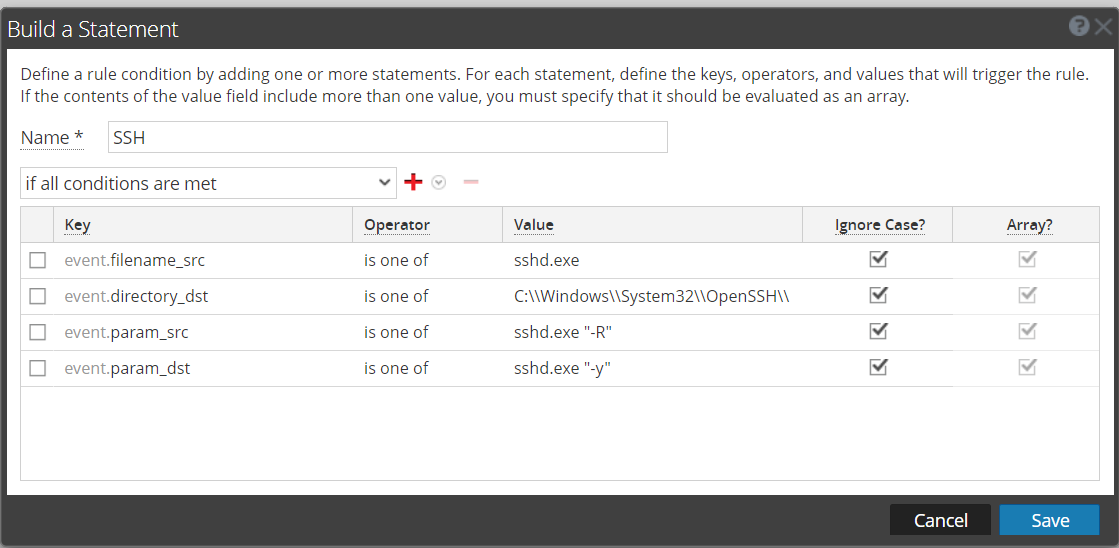This screenshot has width=1119, height=548.
Task: Toggle Ignore Case for sshd.exe value
Action: (878, 259)
